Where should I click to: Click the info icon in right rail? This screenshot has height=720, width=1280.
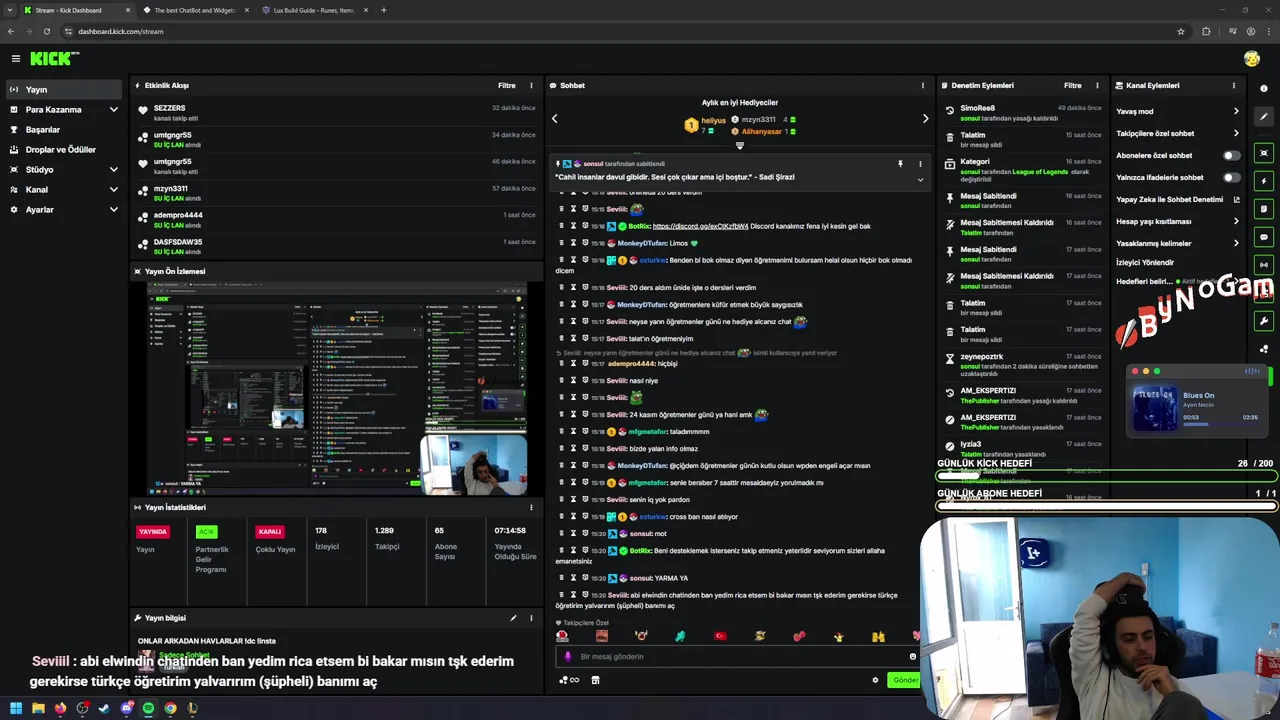(x=1264, y=89)
